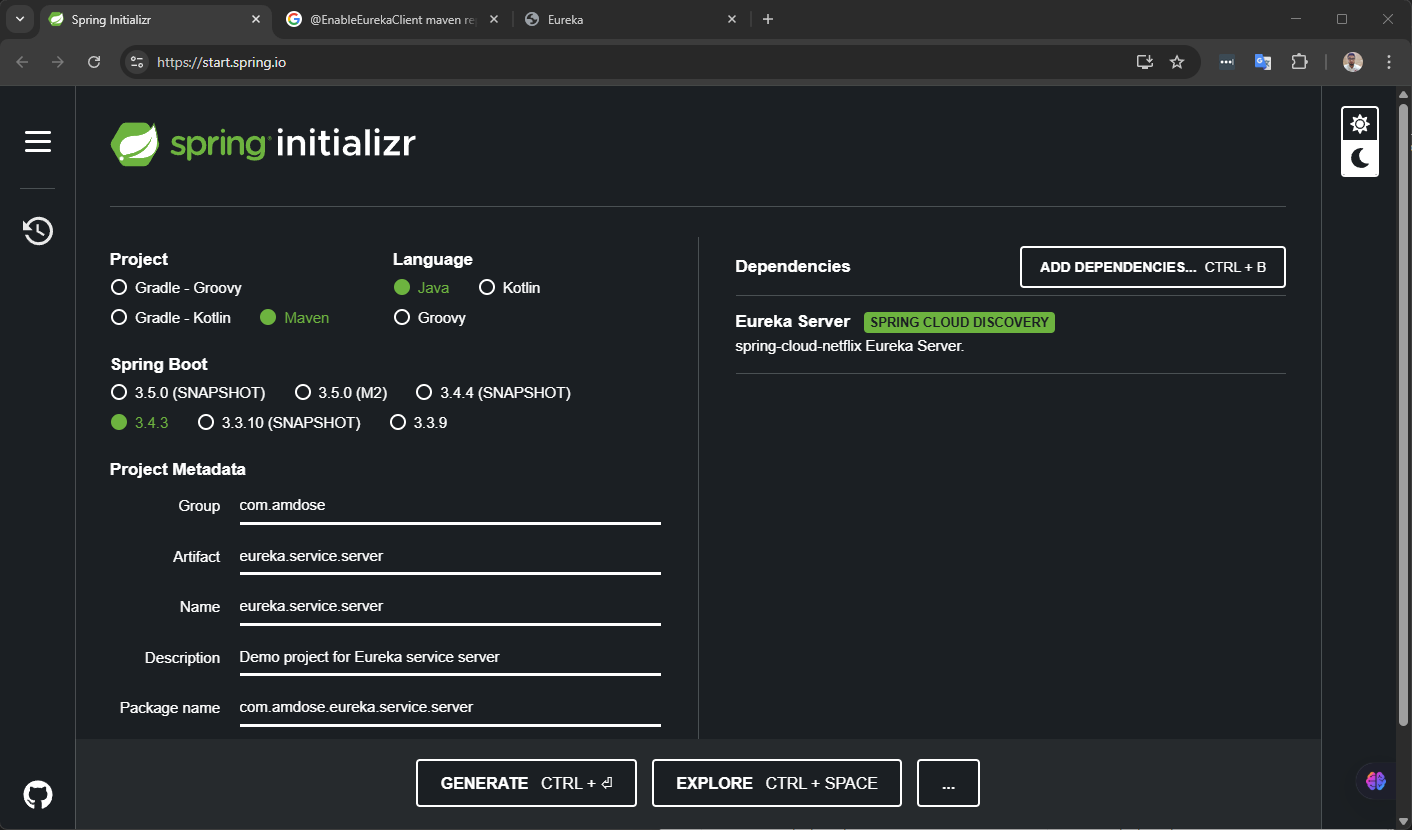The height and width of the screenshot is (830, 1412).
Task: Choose Kotlin as the language
Action: point(510,288)
